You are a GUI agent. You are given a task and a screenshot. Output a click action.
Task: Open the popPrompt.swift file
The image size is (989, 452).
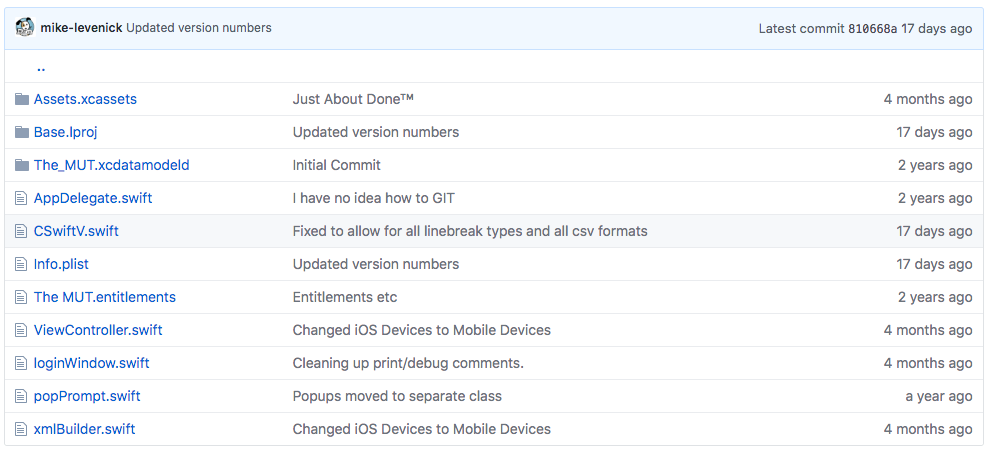pyautogui.click(x=87, y=396)
